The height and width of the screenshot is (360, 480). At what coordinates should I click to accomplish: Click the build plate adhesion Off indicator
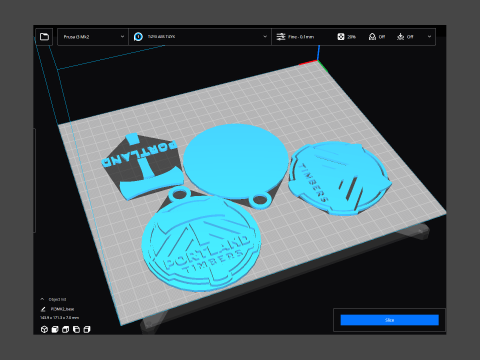coord(405,37)
